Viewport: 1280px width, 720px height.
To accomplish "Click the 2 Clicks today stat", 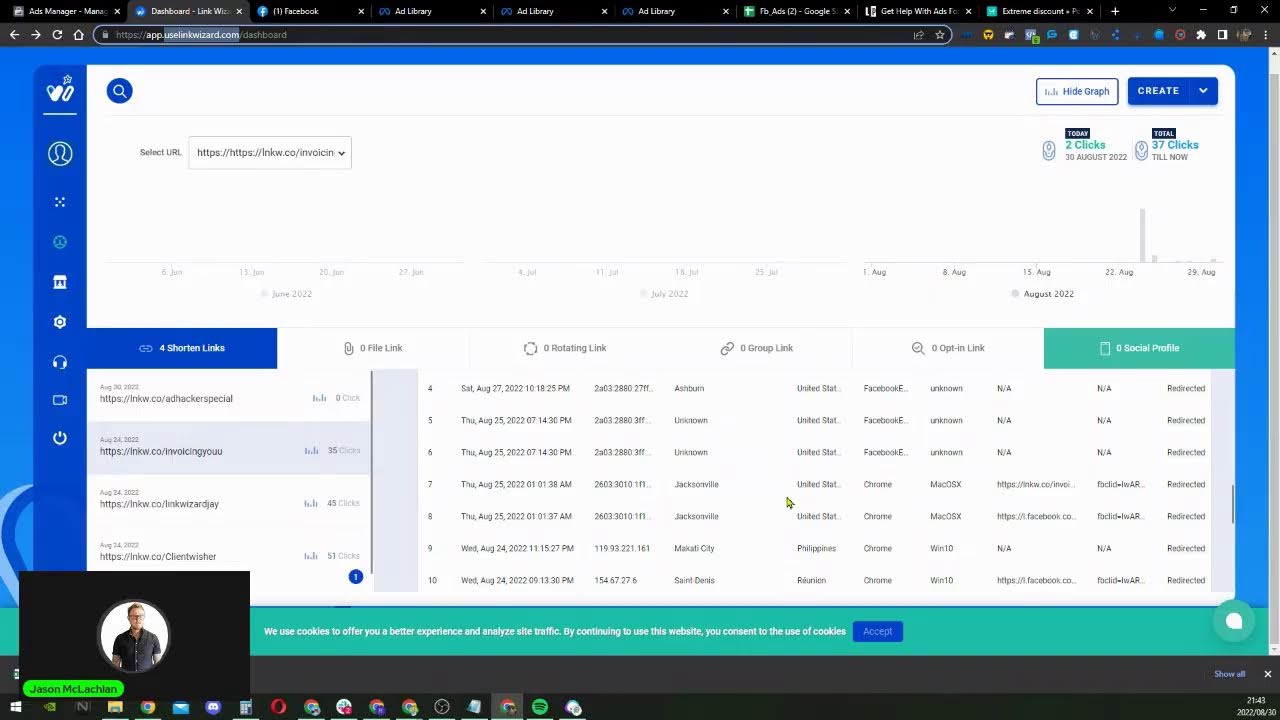I will click(x=1085, y=145).
